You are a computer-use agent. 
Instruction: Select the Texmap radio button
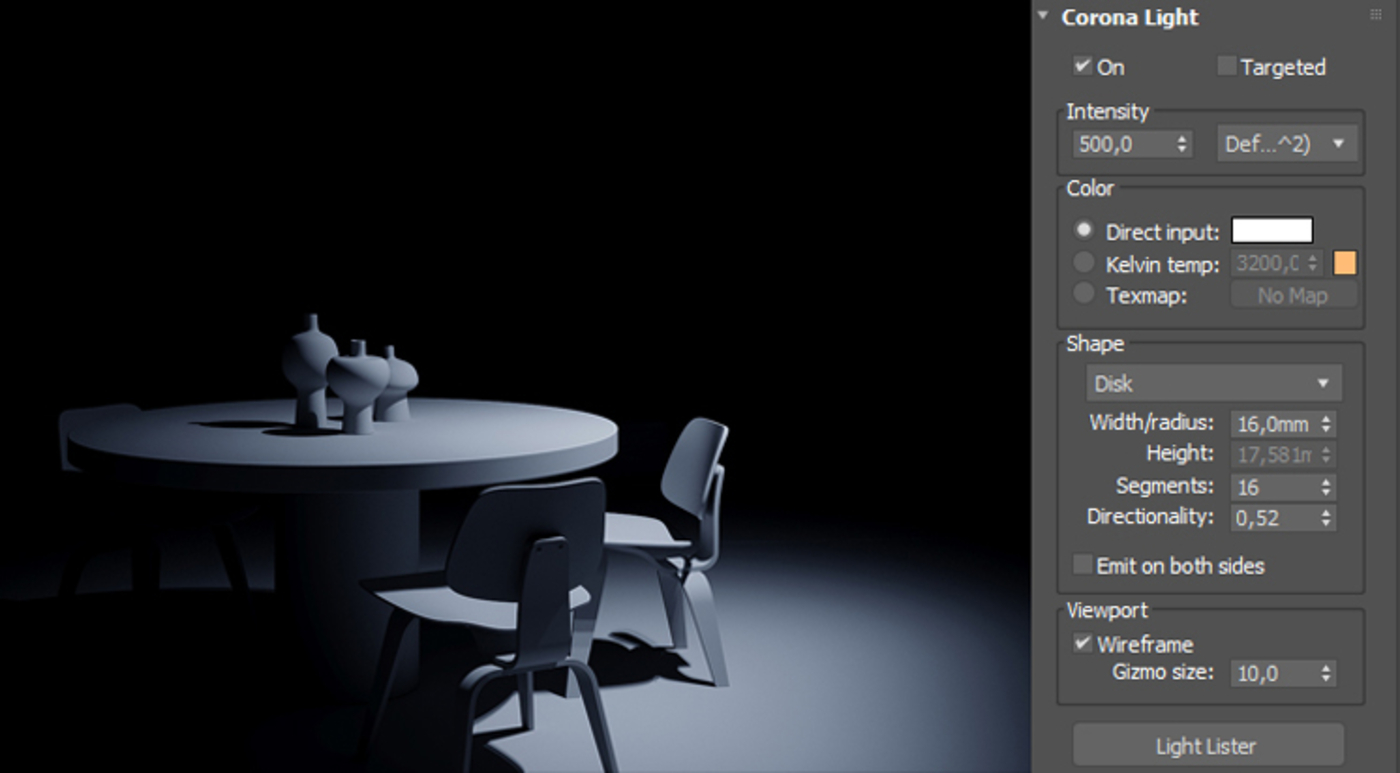point(1084,294)
